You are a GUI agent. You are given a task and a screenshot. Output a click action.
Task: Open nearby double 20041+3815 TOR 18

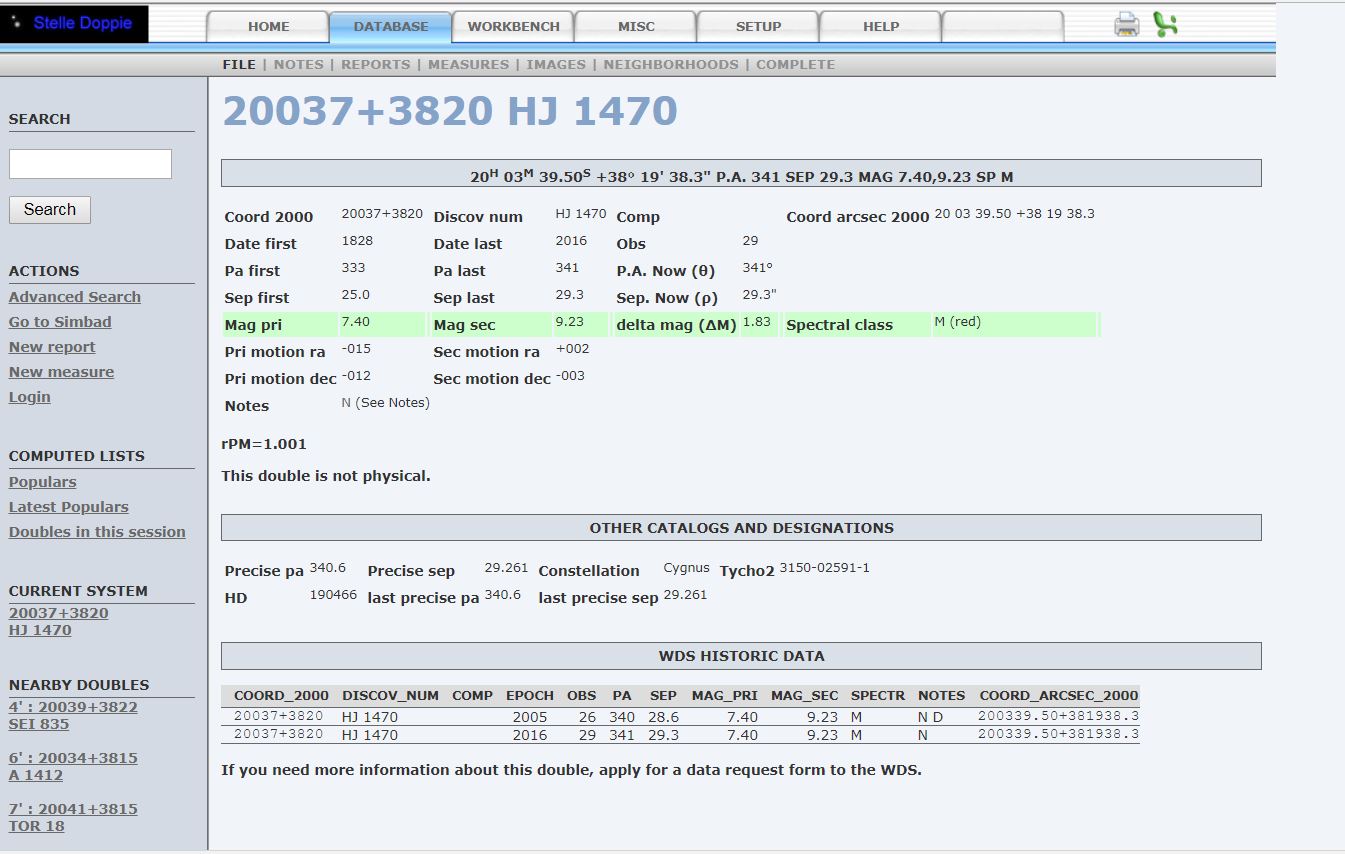[x=73, y=817]
